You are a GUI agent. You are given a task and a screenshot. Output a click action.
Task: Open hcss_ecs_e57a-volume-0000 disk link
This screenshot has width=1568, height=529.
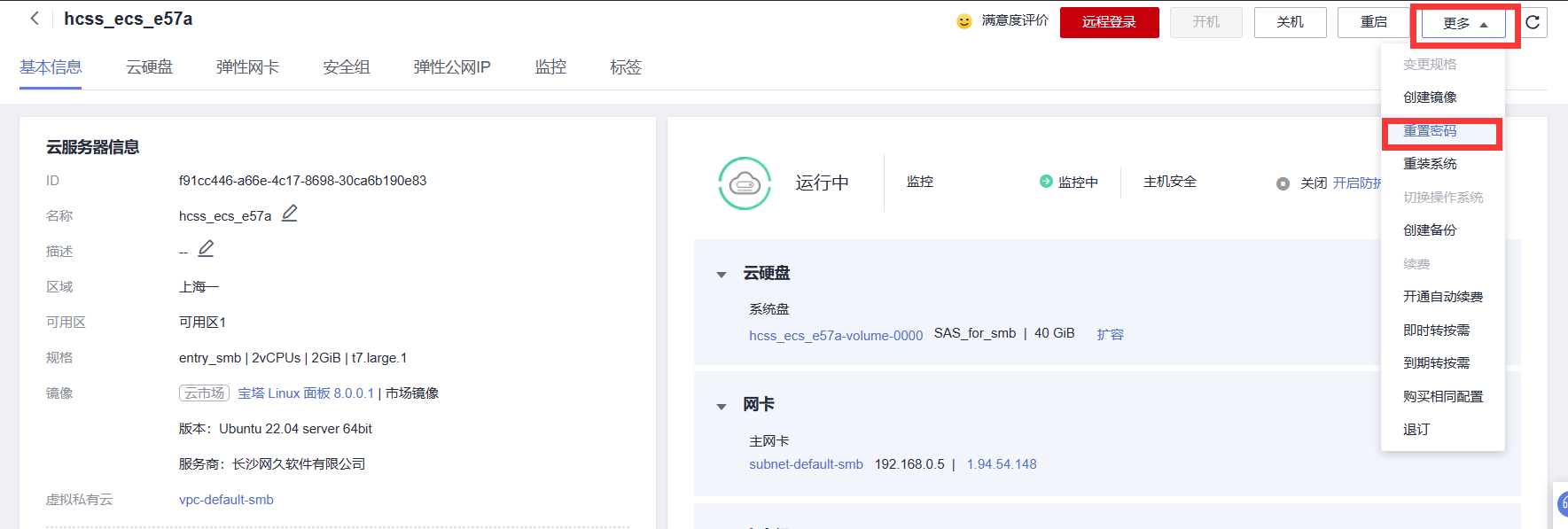tap(836, 335)
